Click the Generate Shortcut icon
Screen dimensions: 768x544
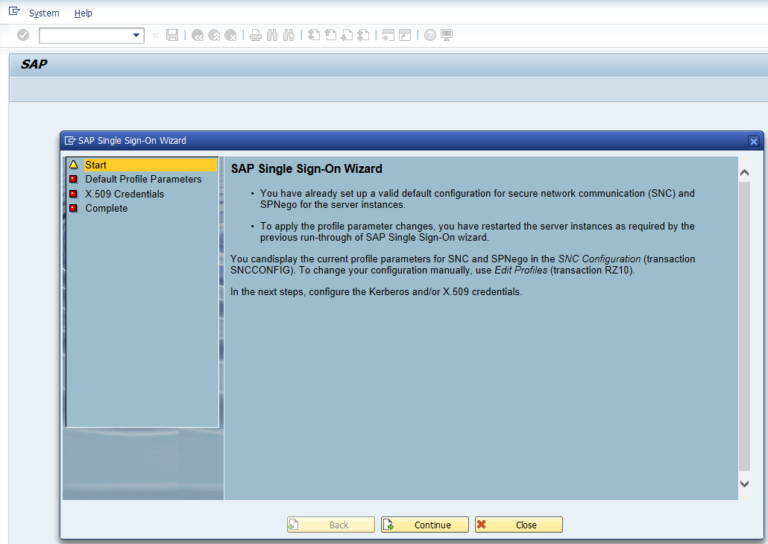pos(405,35)
